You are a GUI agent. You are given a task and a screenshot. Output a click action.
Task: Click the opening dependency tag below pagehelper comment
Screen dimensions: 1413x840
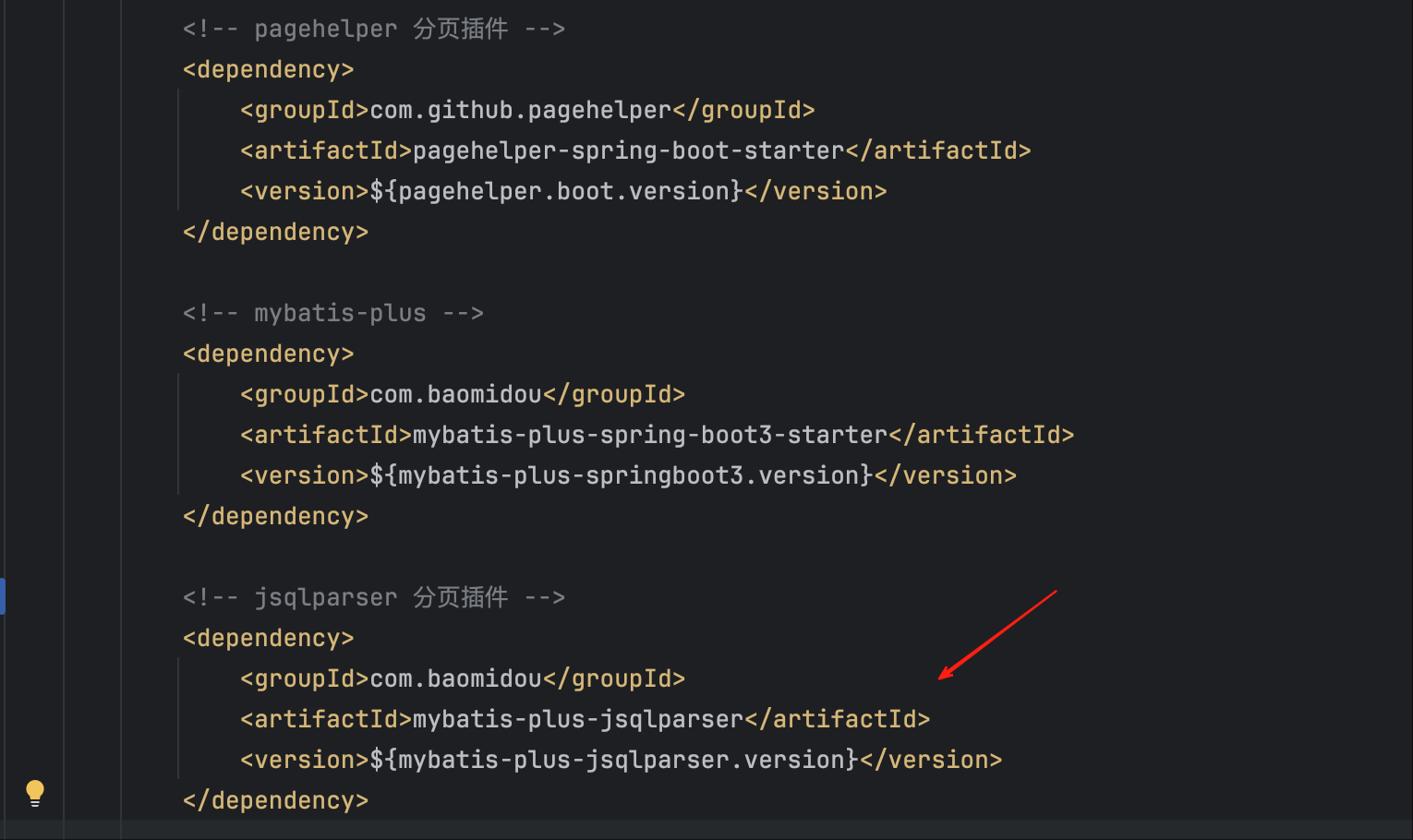pyautogui.click(x=268, y=70)
